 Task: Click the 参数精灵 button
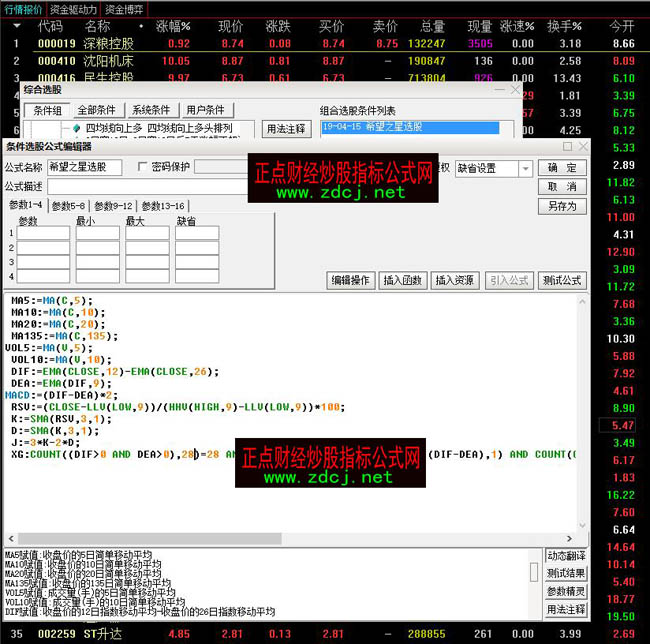click(x=566, y=591)
